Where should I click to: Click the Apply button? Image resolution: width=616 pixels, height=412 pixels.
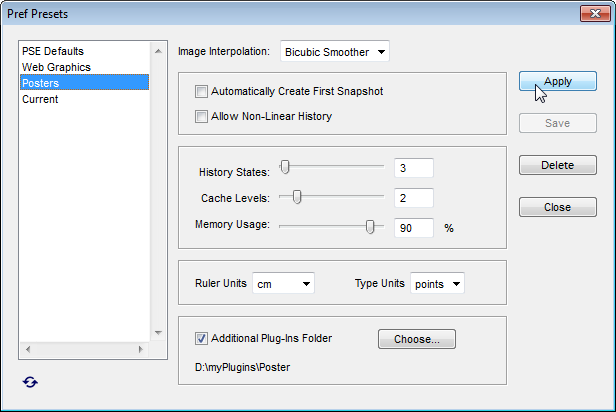pyautogui.click(x=557, y=81)
